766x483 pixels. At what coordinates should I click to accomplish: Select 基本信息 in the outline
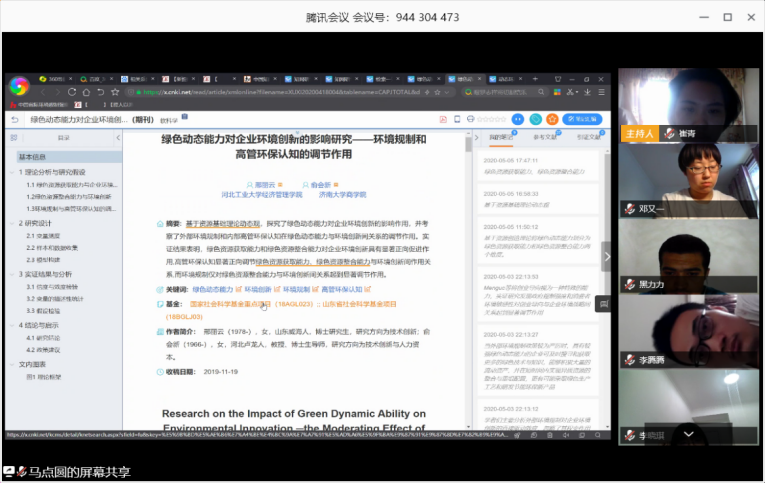click(x=68, y=157)
